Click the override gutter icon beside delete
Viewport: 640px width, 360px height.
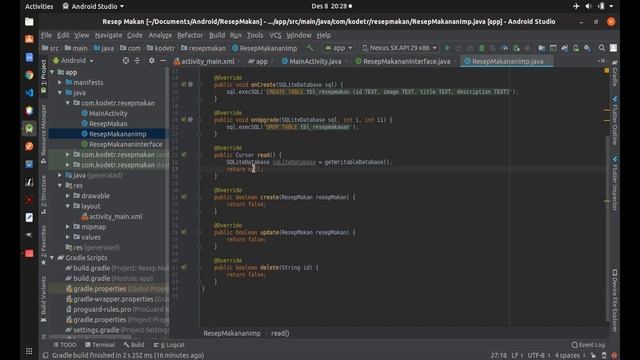point(184,267)
